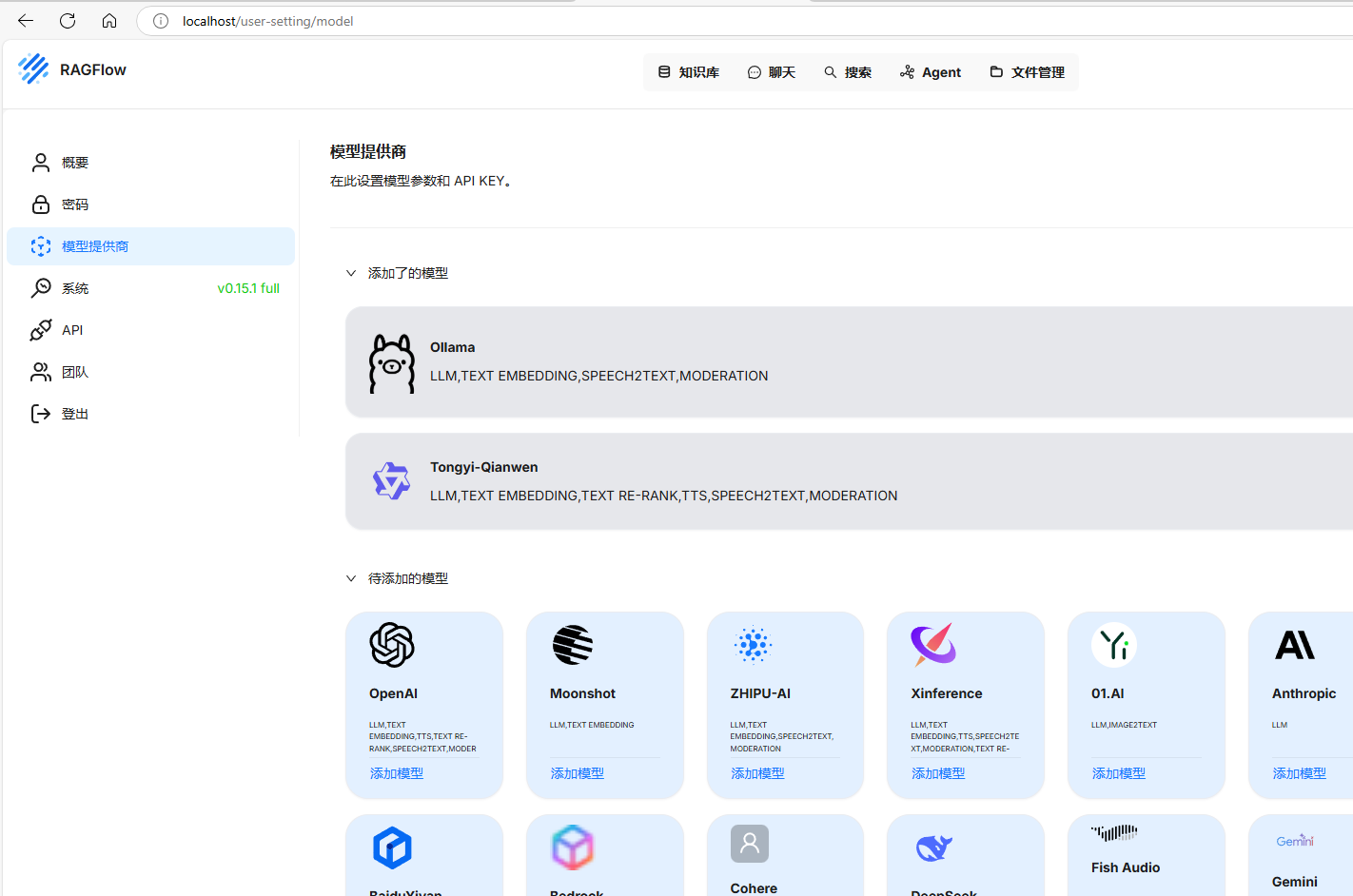Open the 知识库 tab
The width and height of the screenshot is (1353, 896).
pos(689,72)
